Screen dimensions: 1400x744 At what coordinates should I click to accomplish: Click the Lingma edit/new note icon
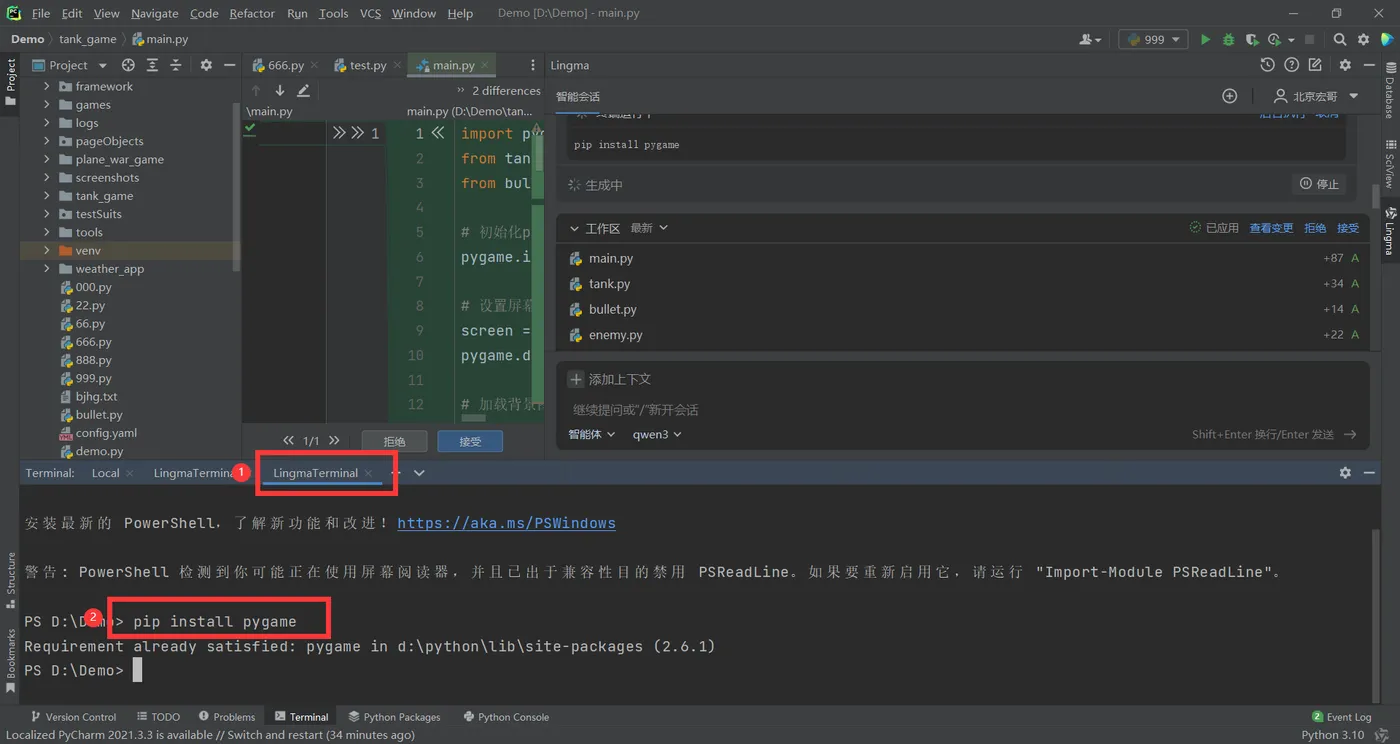click(x=1315, y=65)
